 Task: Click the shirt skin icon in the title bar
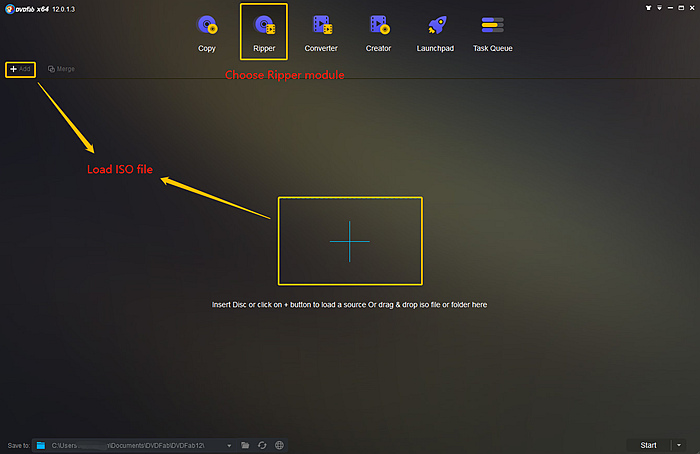click(648, 8)
